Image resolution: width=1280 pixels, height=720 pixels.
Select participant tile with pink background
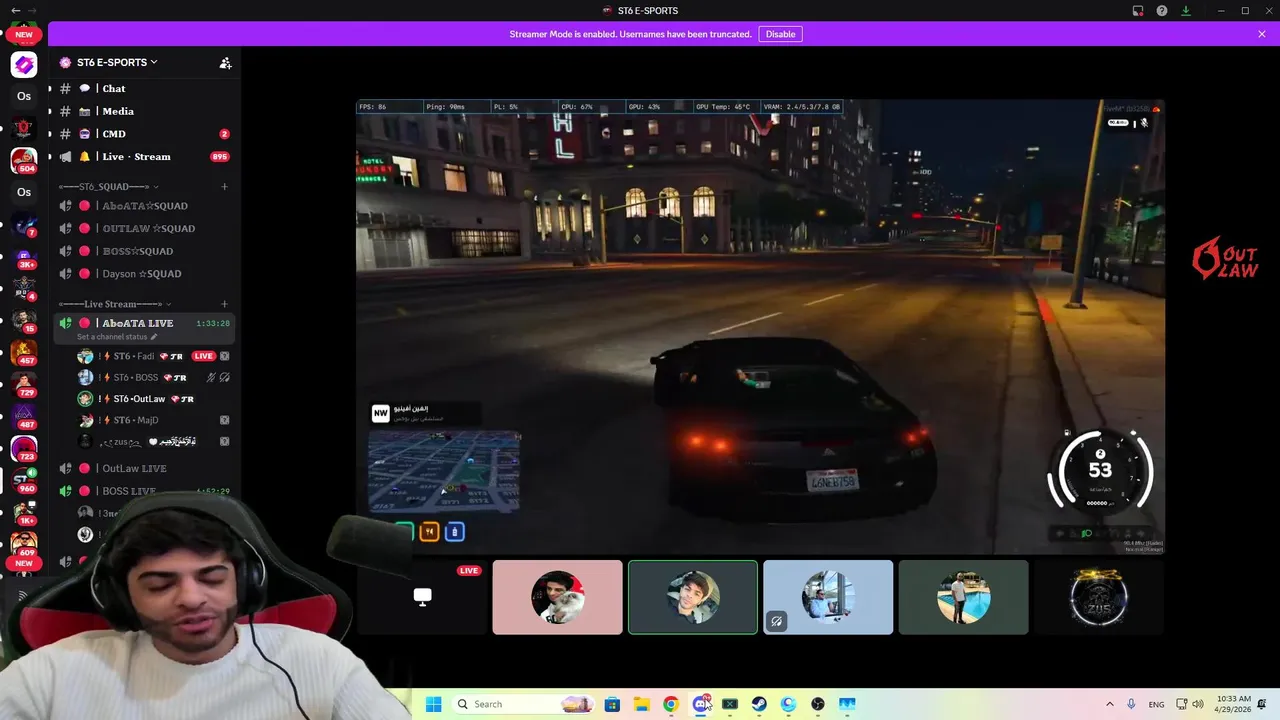[x=557, y=597]
